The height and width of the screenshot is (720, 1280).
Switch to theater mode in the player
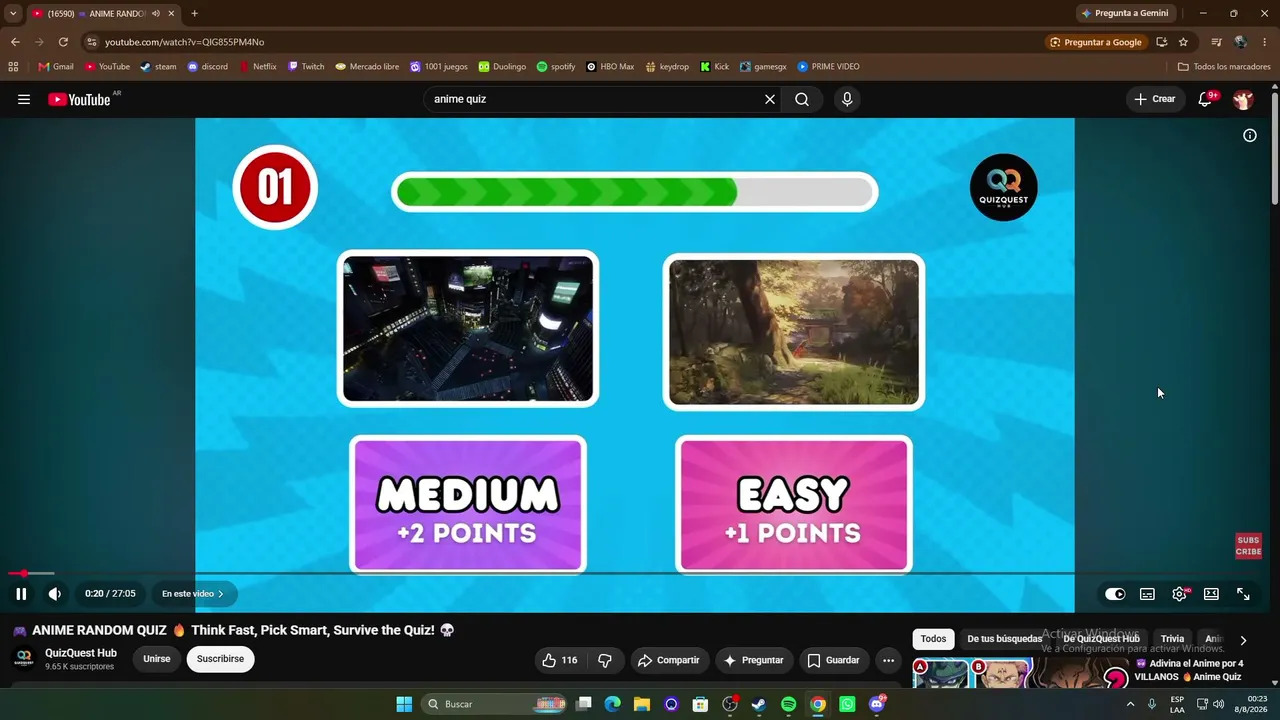[x=1211, y=594]
